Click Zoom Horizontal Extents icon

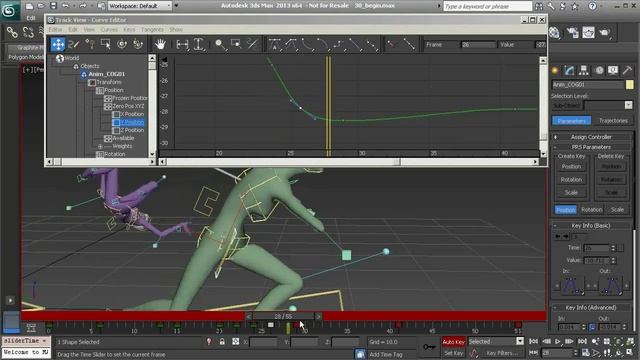182,44
